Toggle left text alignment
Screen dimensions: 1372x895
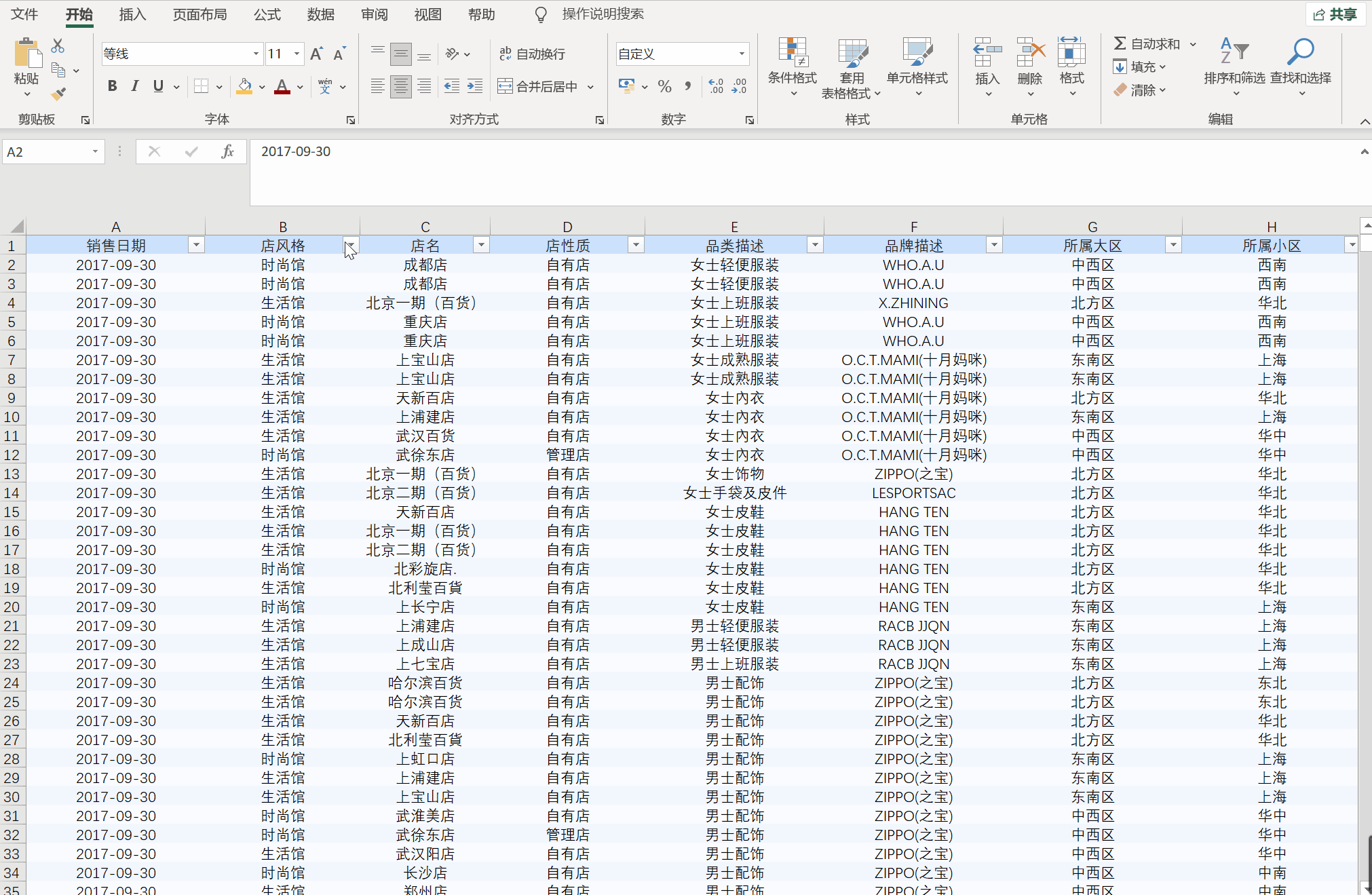click(378, 86)
